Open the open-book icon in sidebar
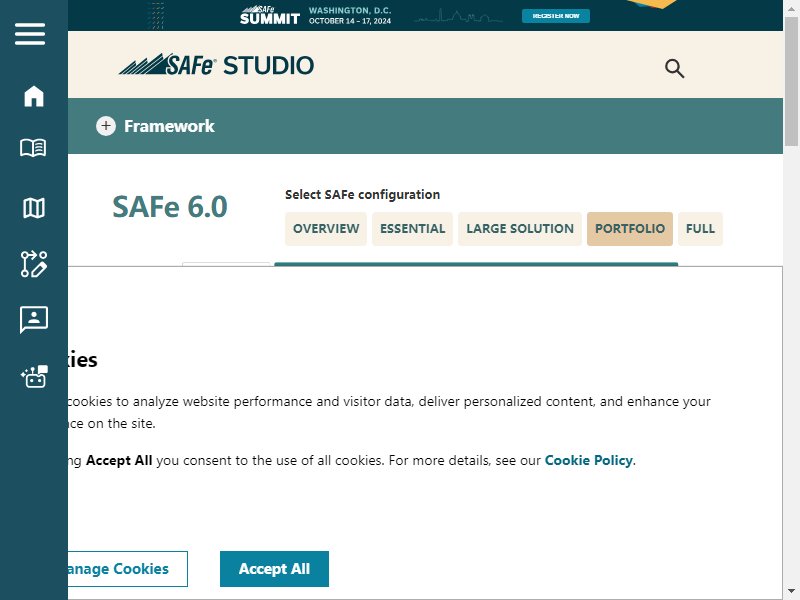The width and height of the screenshot is (800, 600). tap(33, 148)
